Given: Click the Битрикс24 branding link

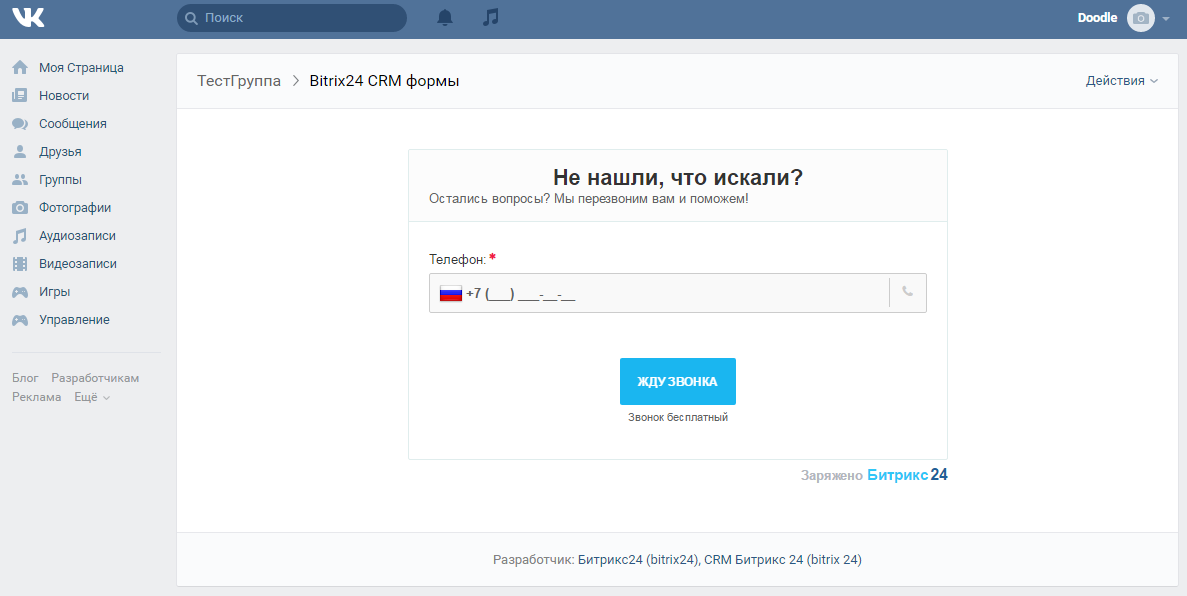Looking at the screenshot, I should 907,475.
